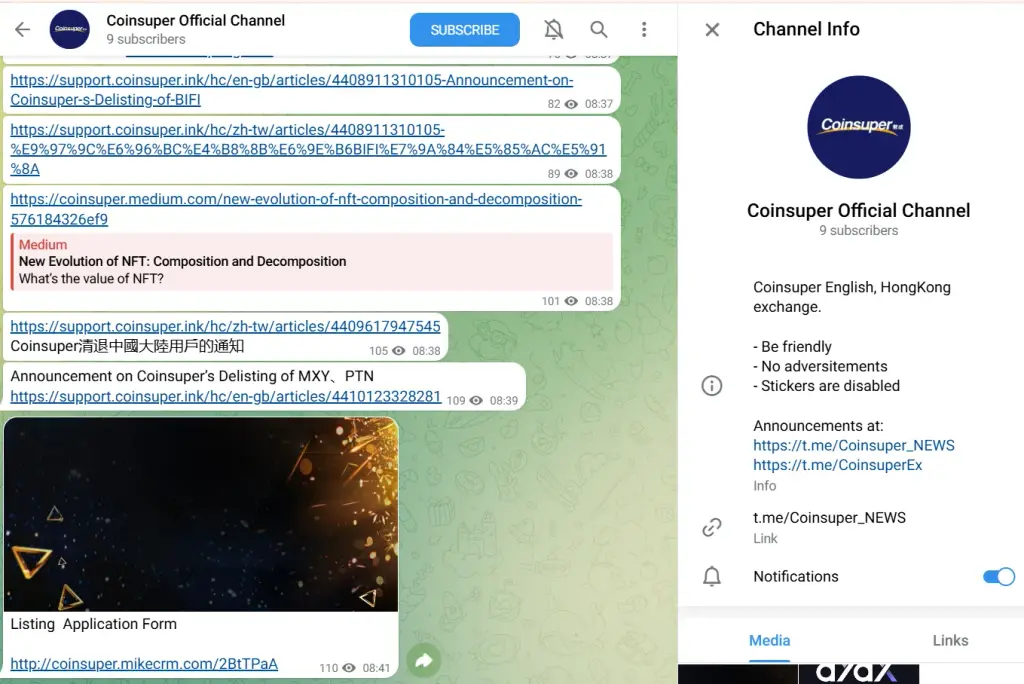
Task: Click the views eye icon on 109-view message
Action: pos(476,400)
